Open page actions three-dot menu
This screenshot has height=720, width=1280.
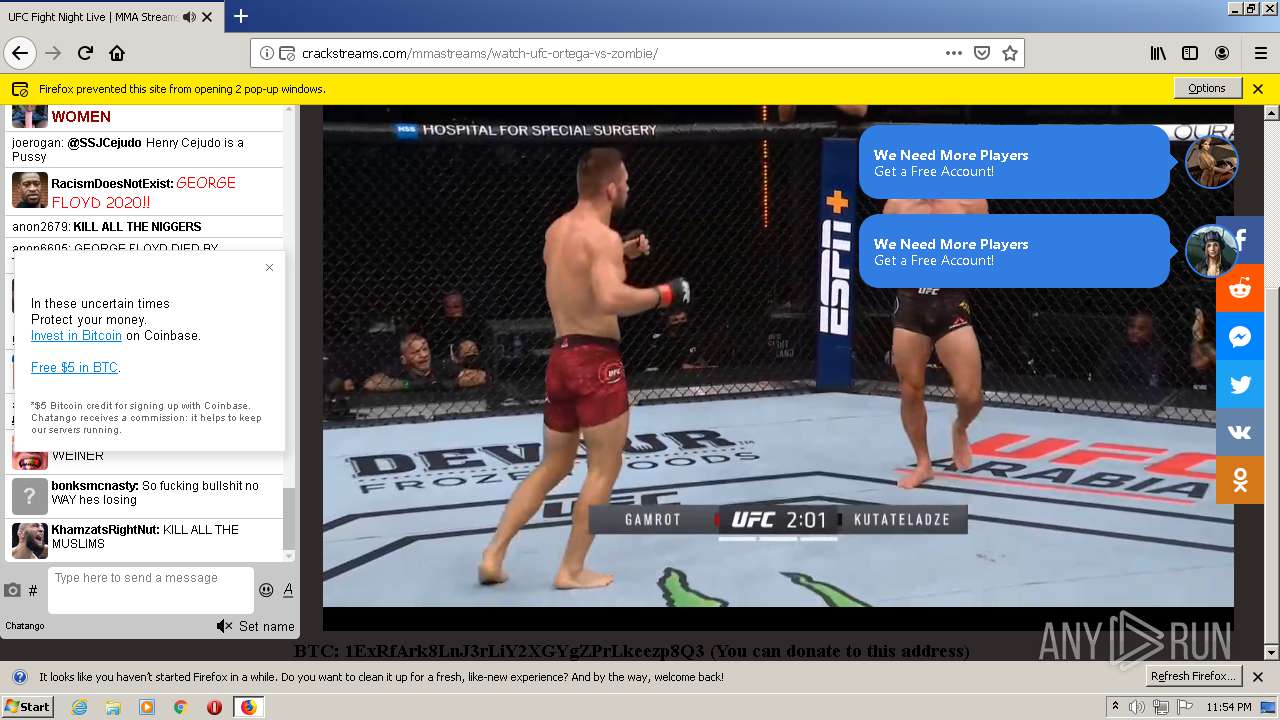coord(954,53)
